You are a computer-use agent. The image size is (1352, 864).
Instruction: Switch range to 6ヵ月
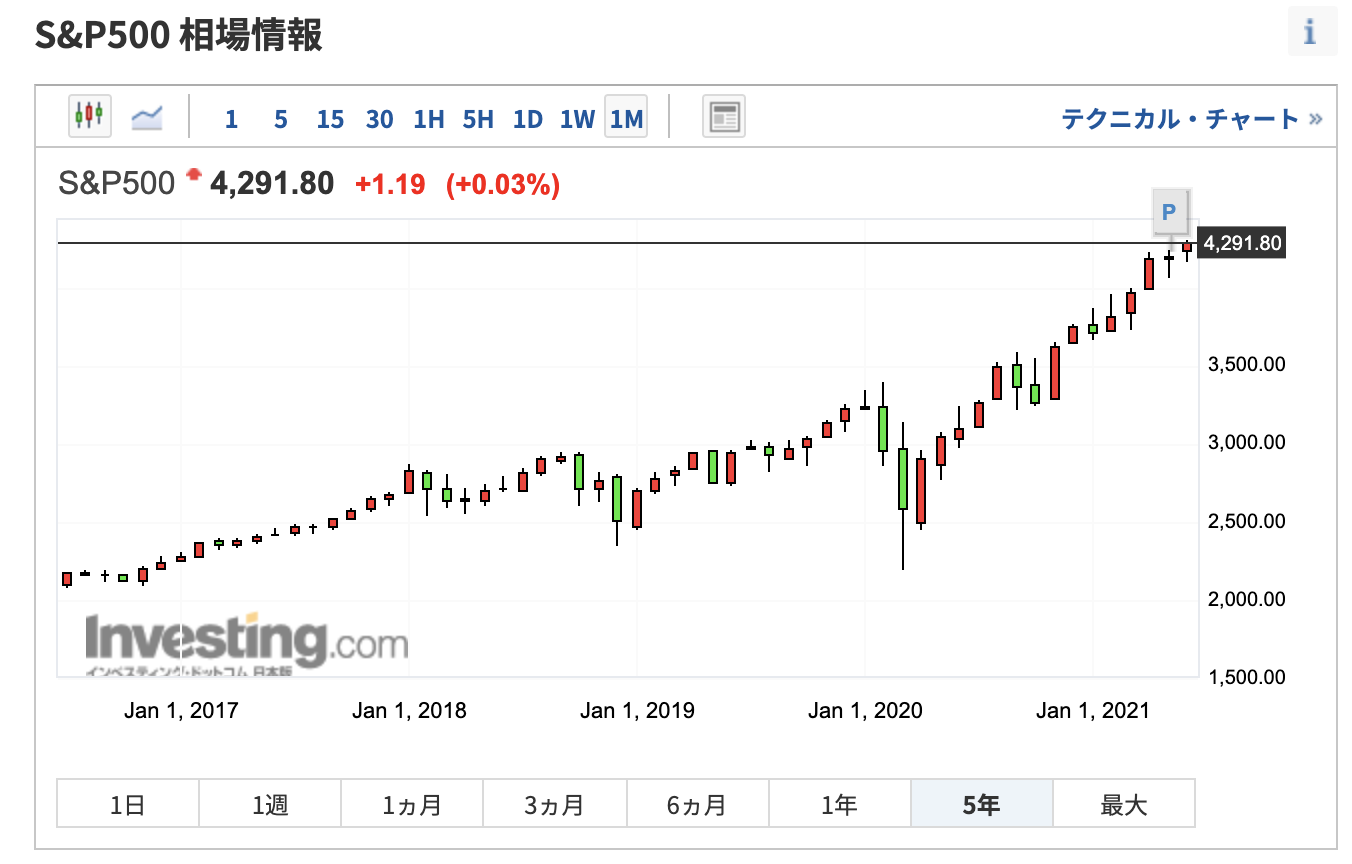(697, 804)
